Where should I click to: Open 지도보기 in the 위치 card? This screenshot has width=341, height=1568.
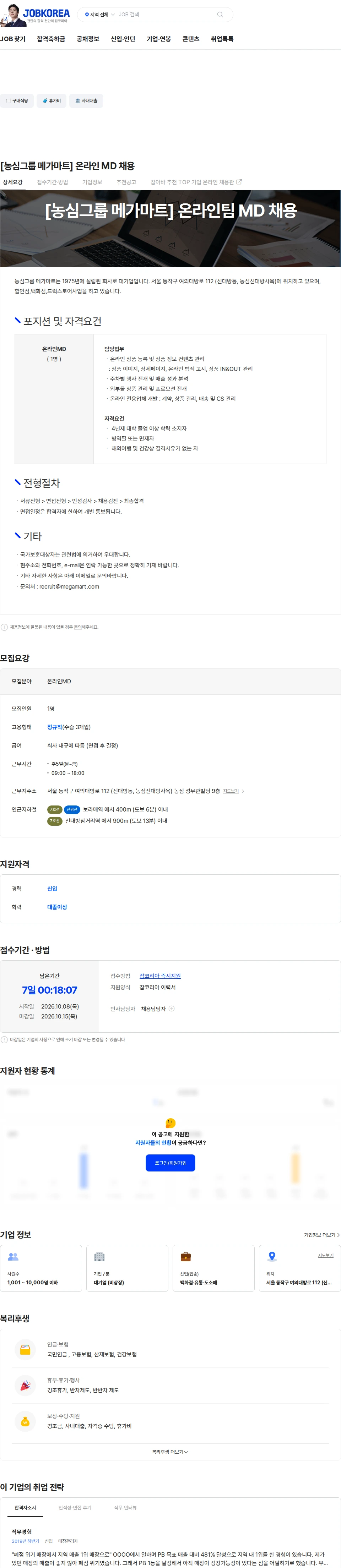pos(326,1255)
